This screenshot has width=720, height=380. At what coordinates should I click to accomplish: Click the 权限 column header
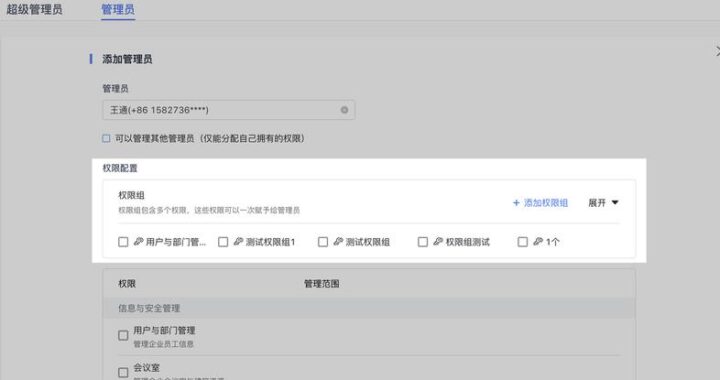pyautogui.click(x=127, y=284)
